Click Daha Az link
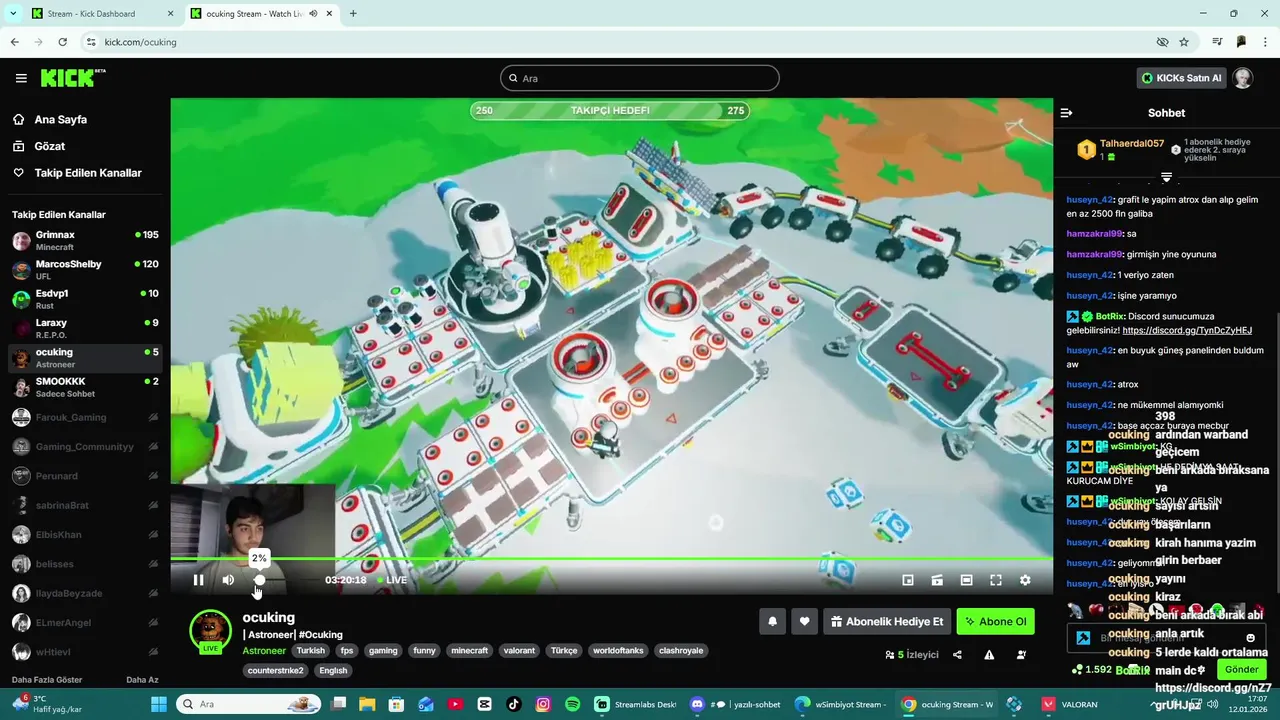 [x=142, y=680]
